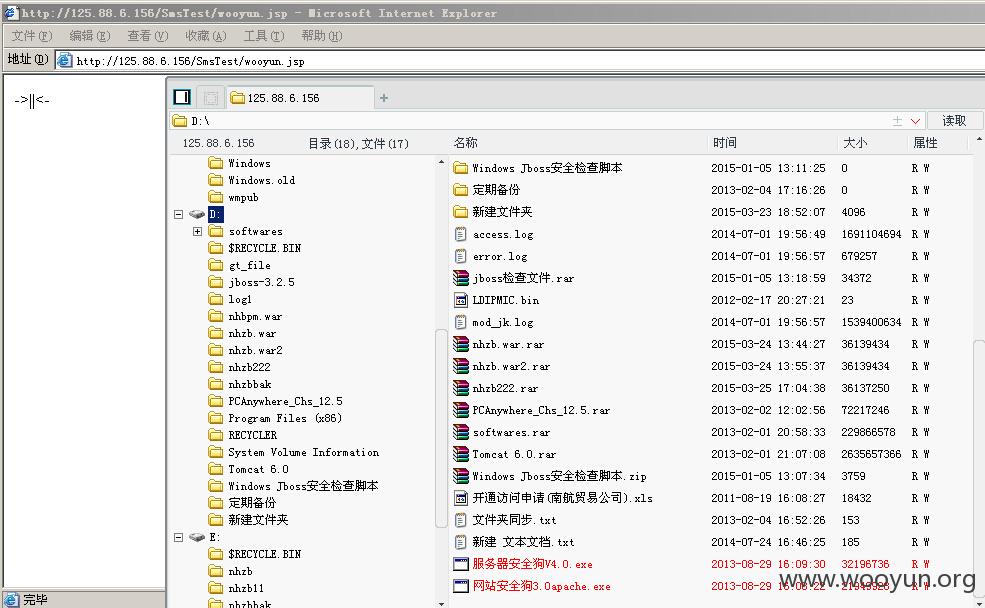This screenshot has height=608, width=985.
Task: Open the 工具(T) menu
Action: 264,36
